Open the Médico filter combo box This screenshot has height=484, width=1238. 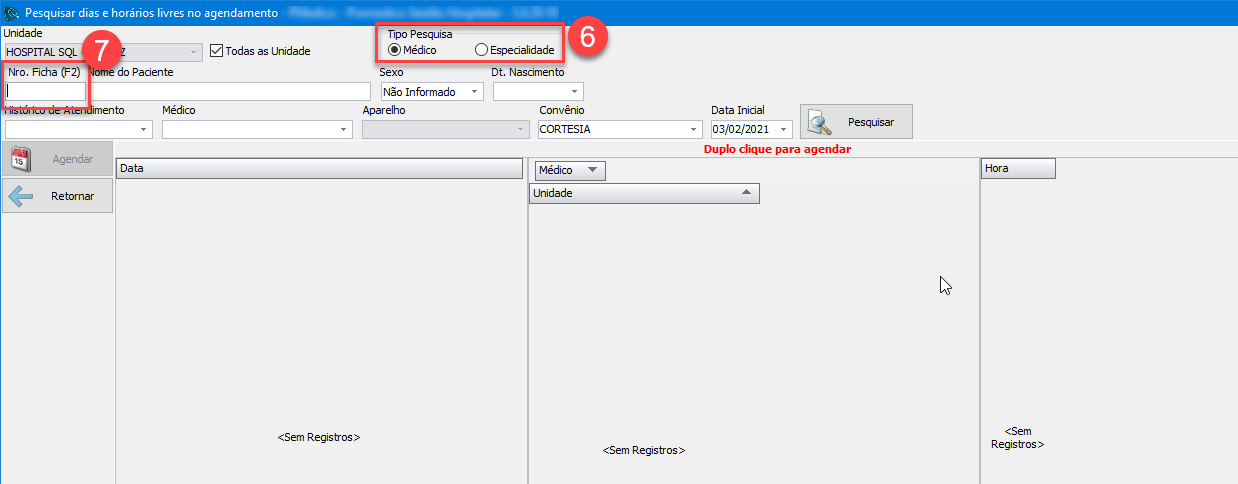click(x=344, y=129)
